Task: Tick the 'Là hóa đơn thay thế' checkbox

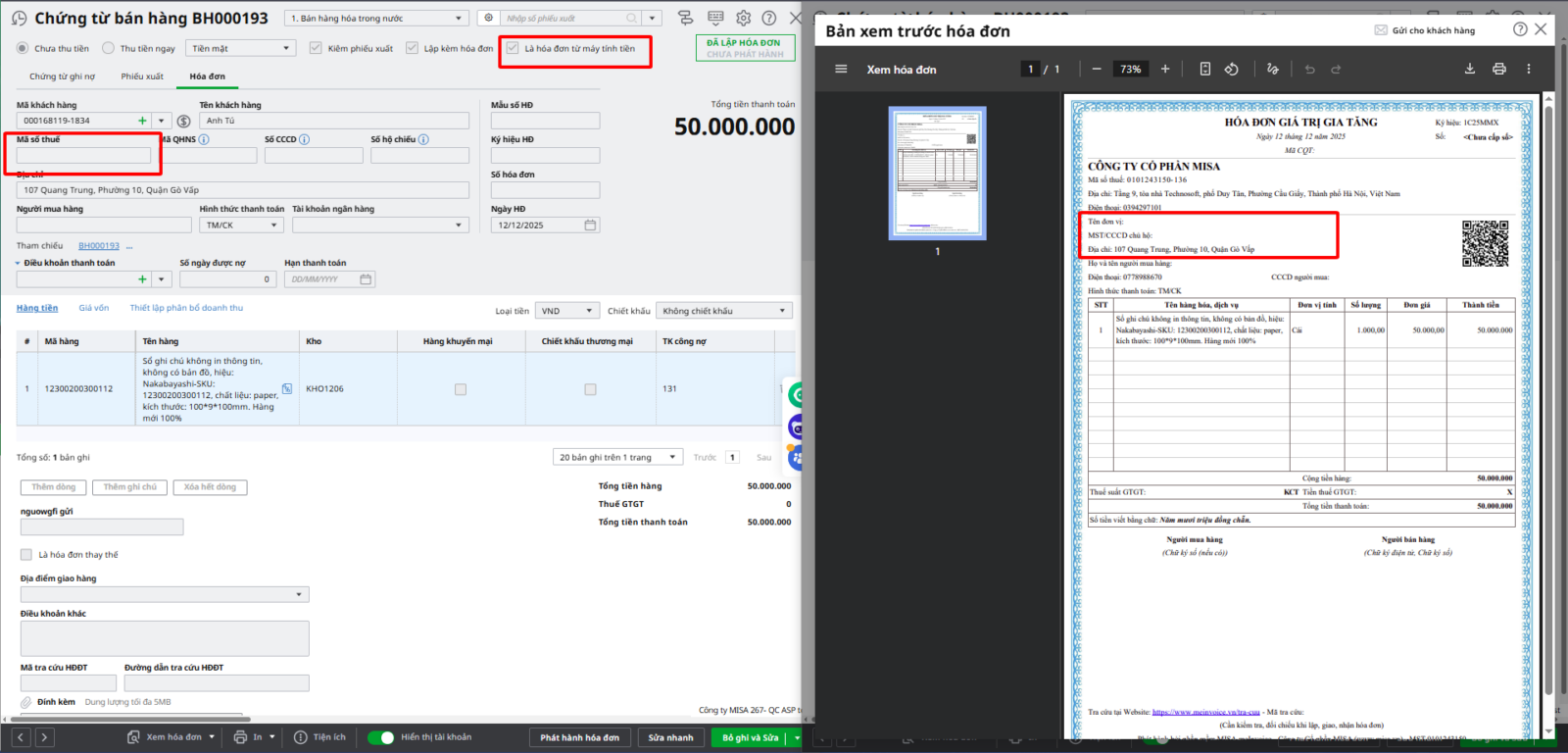Action: pos(26,555)
